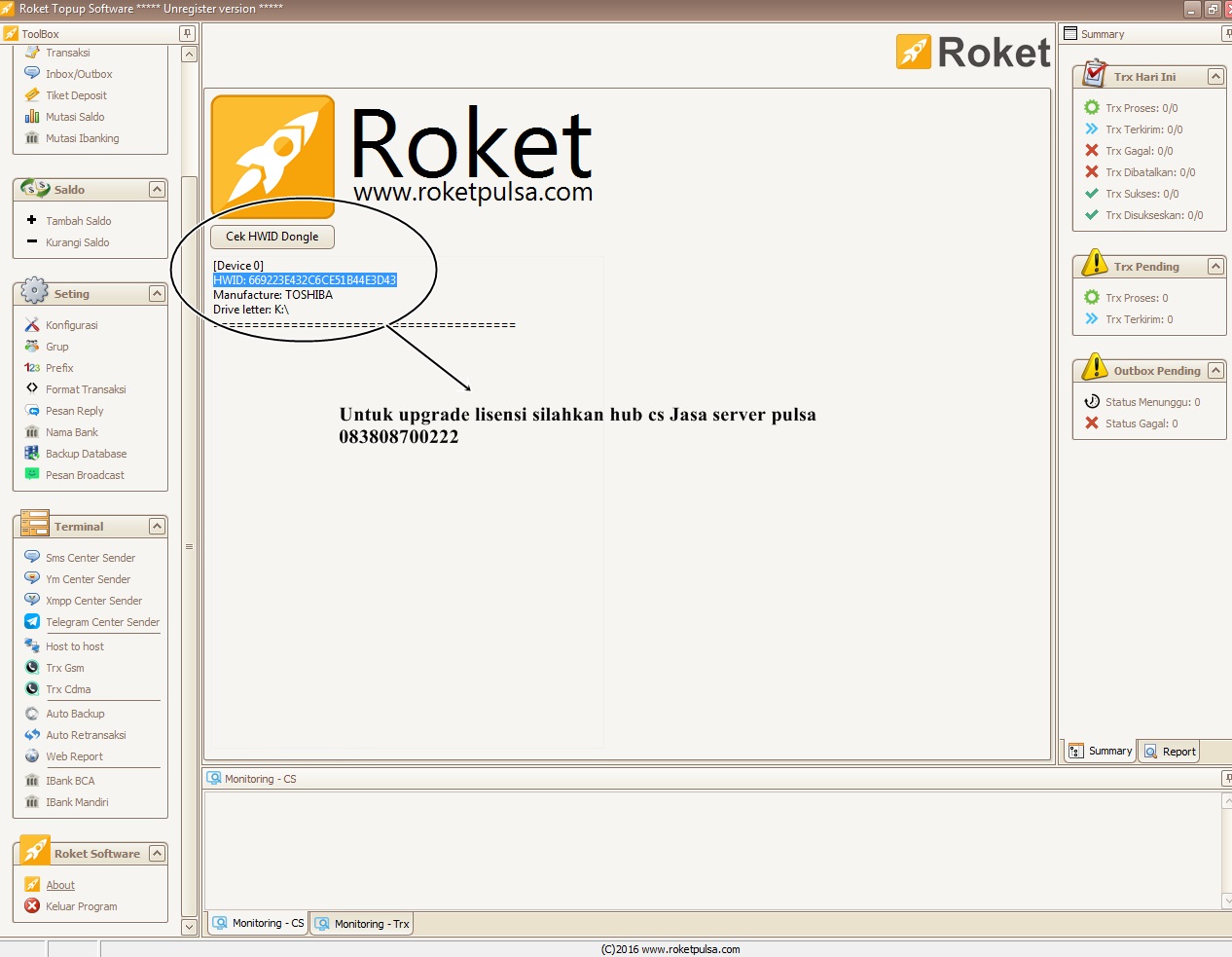Open the About link

(60, 885)
